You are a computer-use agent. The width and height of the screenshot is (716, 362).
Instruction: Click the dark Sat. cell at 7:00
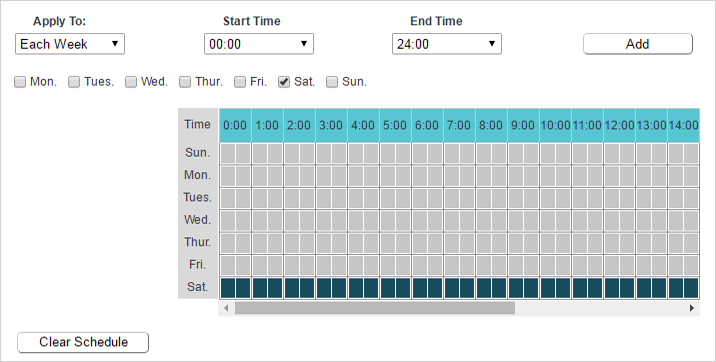coord(452,288)
